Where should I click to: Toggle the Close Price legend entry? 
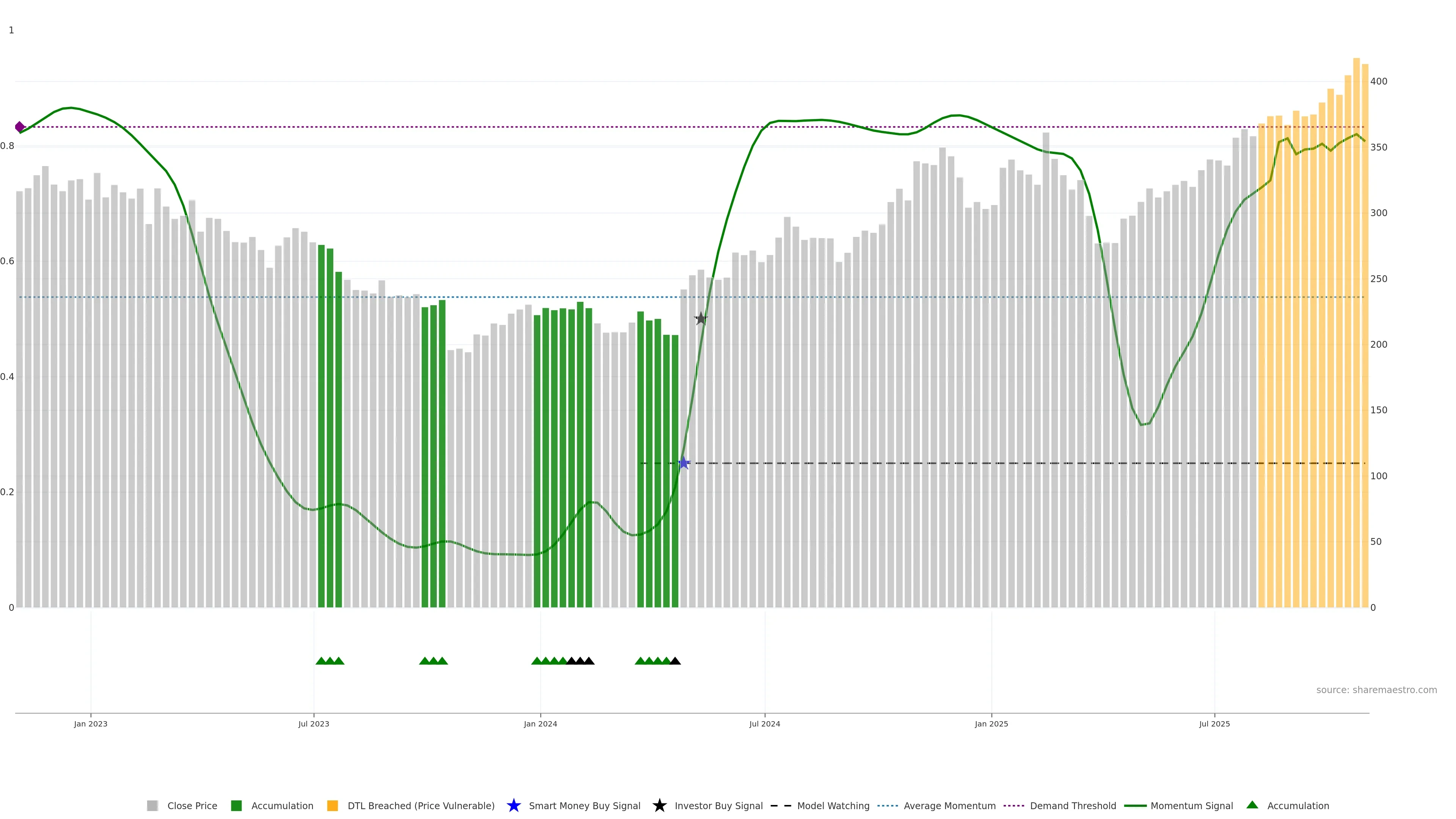(x=191, y=805)
